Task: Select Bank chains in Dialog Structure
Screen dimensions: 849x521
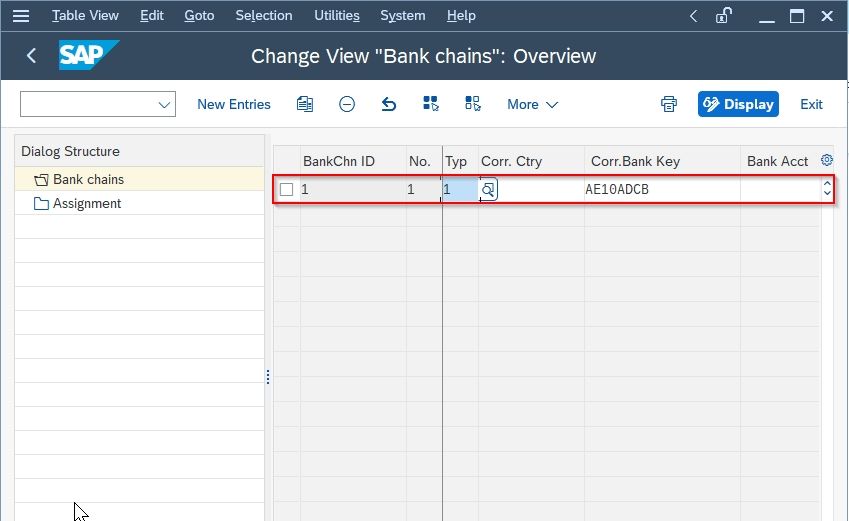Action: 88,179
